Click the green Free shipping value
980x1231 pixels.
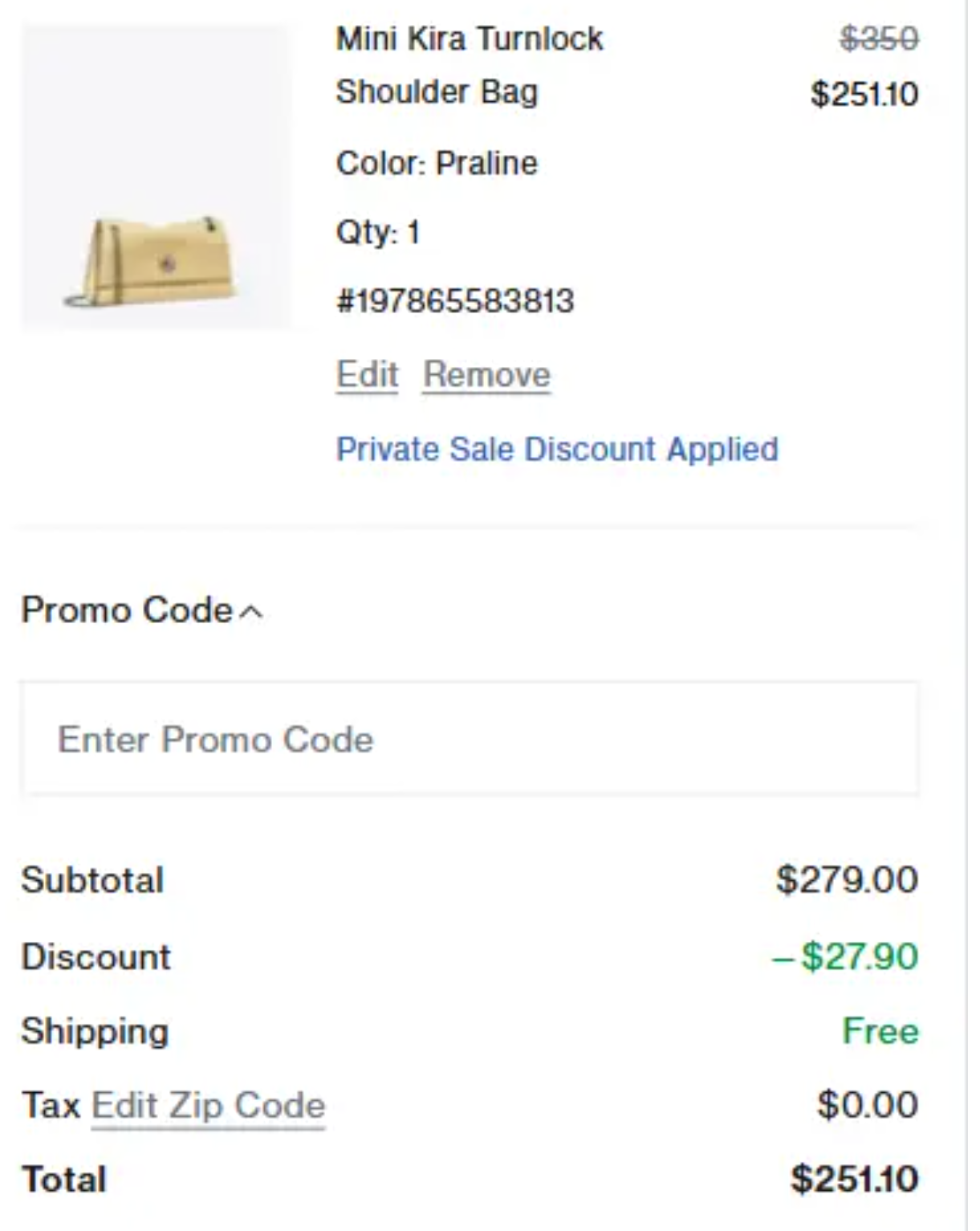(x=880, y=1031)
